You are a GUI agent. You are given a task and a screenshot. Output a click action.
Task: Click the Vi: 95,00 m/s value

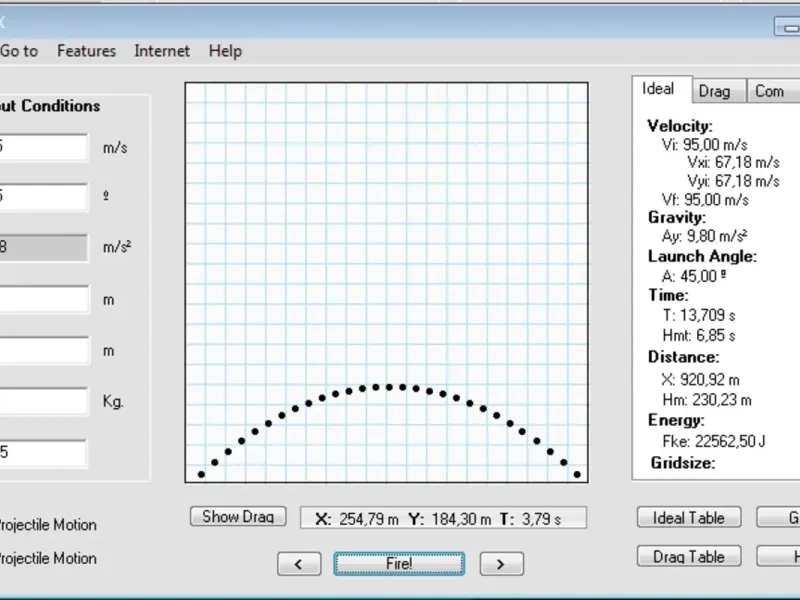(705, 145)
